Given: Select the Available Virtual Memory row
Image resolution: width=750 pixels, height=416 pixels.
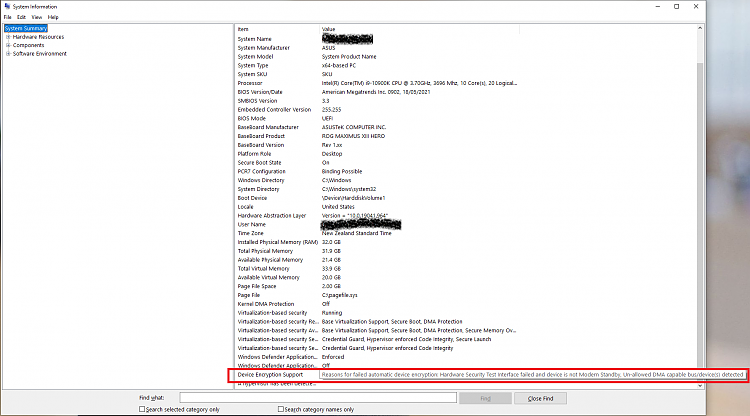Looking at the screenshot, I should [377, 278].
